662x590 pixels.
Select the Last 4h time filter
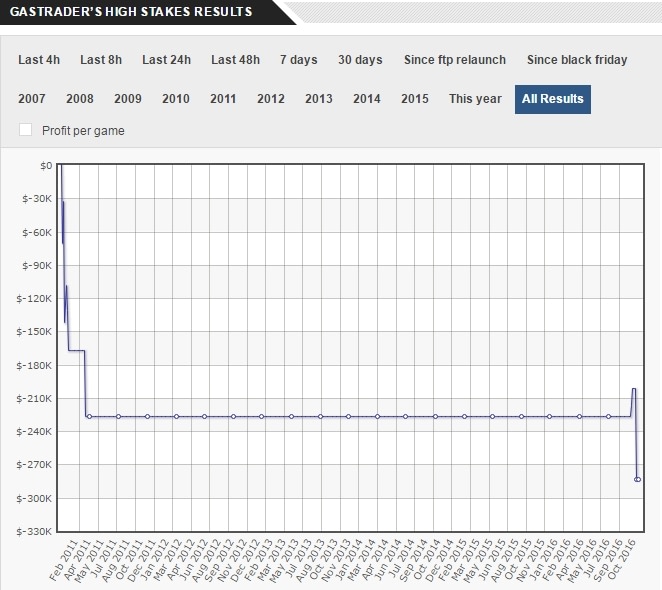(x=38, y=60)
